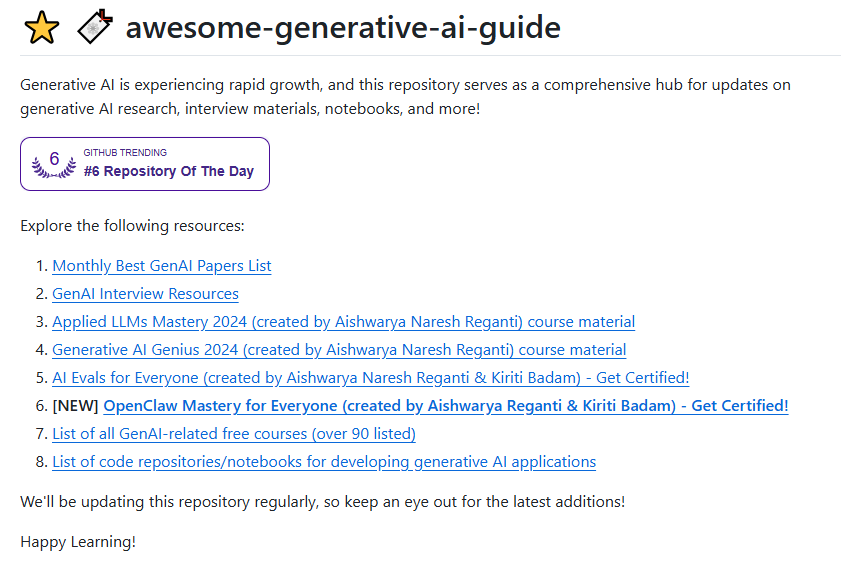Open AI Evals for Everyone link
Screen dimensions: 867x567
[x=370, y=378]
